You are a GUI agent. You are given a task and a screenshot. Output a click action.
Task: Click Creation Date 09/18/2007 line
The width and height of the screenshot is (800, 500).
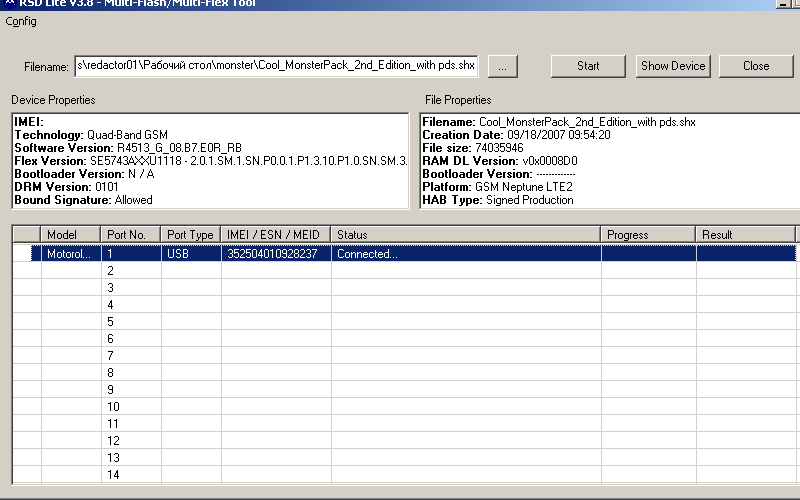pyautogui.click(x=516, y=135)
